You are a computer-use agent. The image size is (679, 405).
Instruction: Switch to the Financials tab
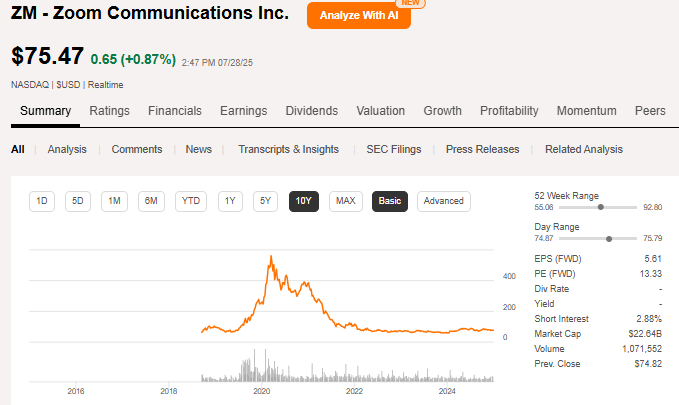click(x=175, y=111)
